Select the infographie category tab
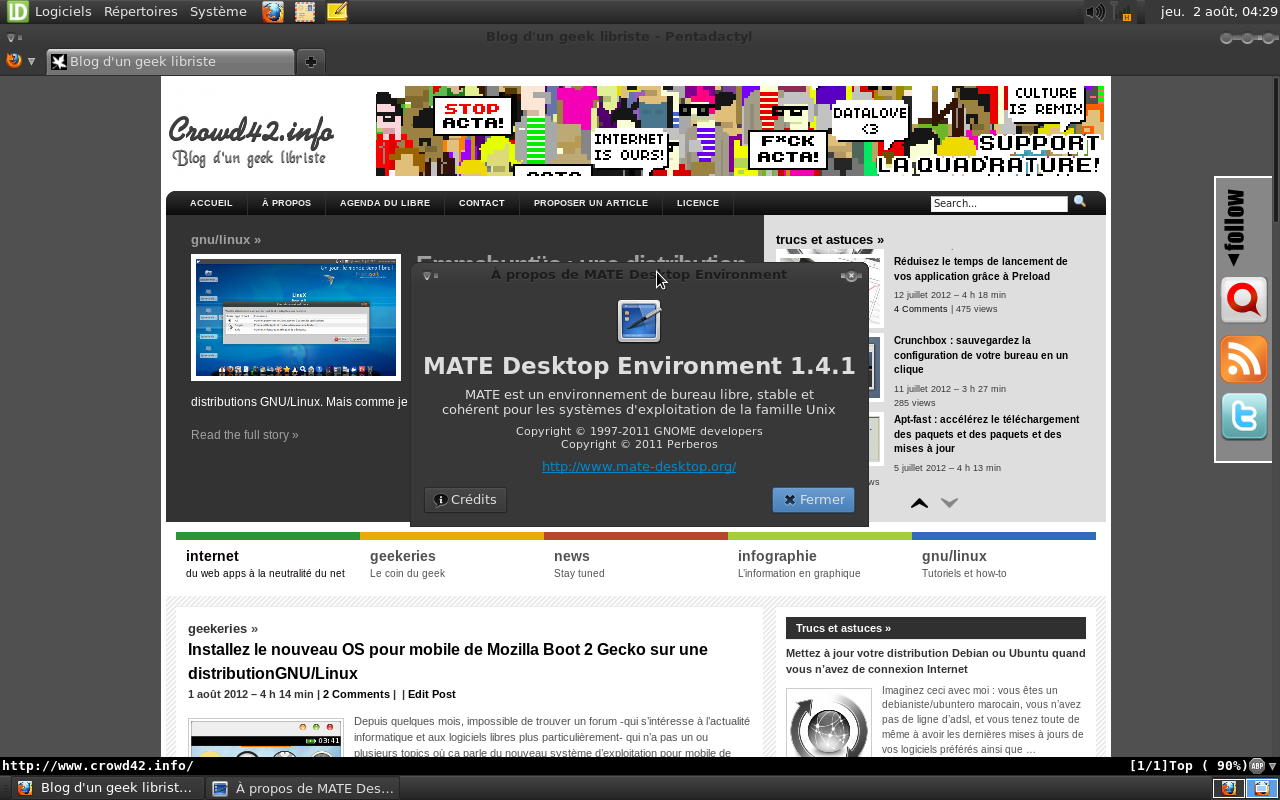Image resolution: width=1280 pixels, height=800 pixels. tap(818, 564)
